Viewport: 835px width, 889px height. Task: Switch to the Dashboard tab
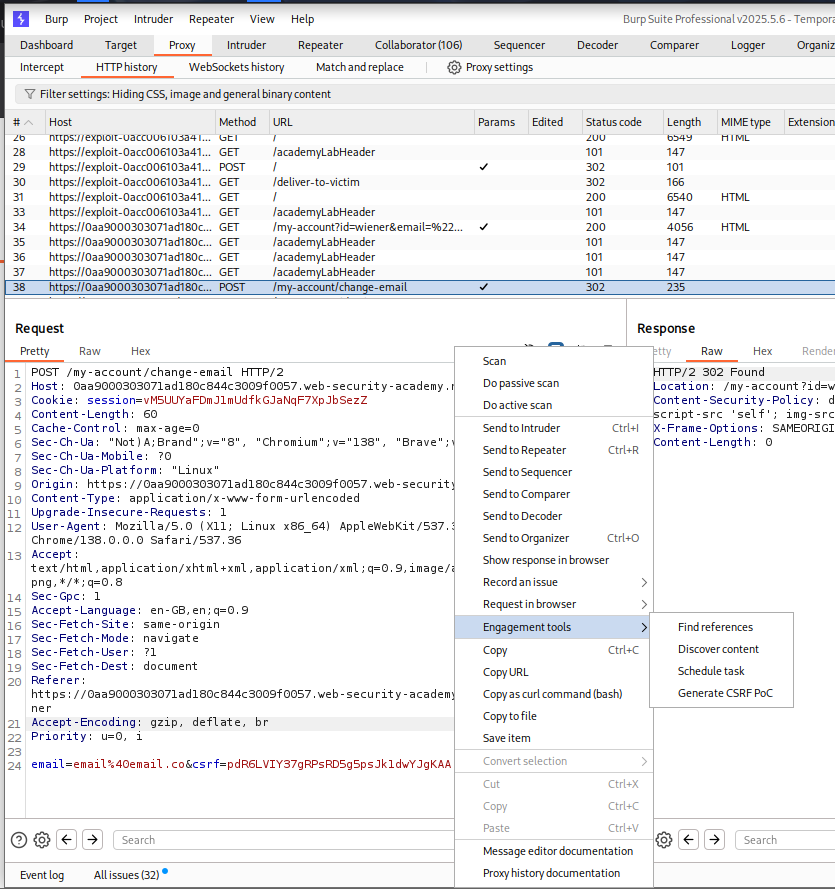pos(46,45)
